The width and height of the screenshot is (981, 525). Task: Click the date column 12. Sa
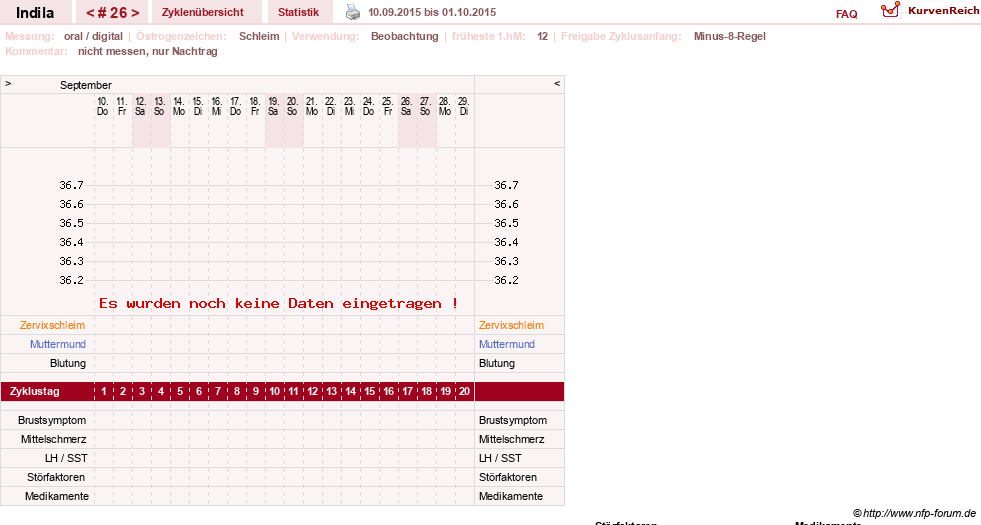tap(141, 106)
